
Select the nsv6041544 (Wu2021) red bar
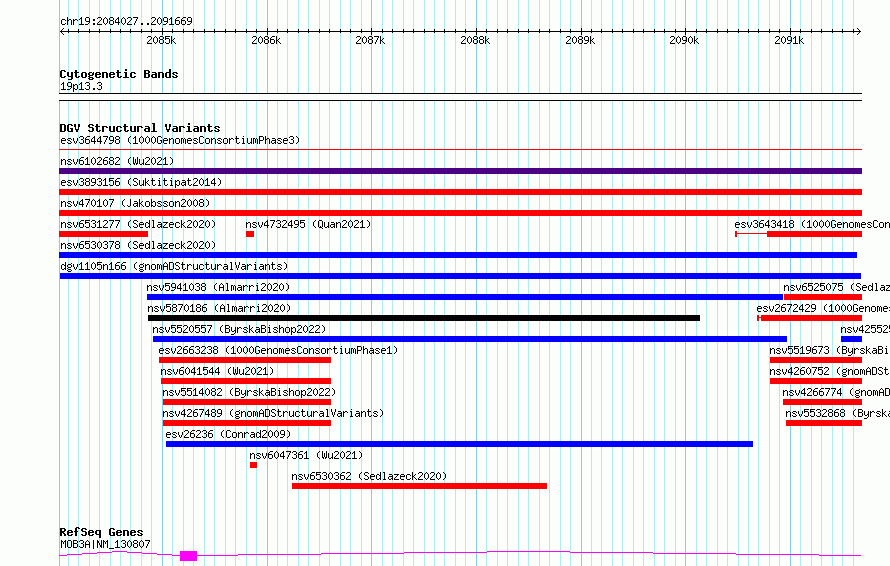pos(246,381)
